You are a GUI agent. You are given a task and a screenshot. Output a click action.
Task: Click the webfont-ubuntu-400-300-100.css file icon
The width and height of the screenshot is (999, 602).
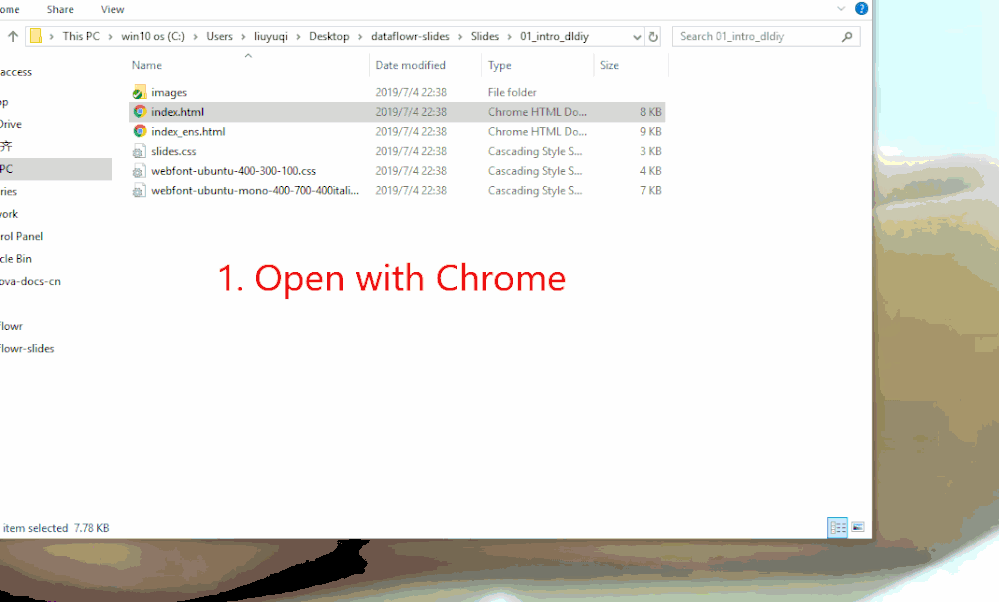click(139, 171)
